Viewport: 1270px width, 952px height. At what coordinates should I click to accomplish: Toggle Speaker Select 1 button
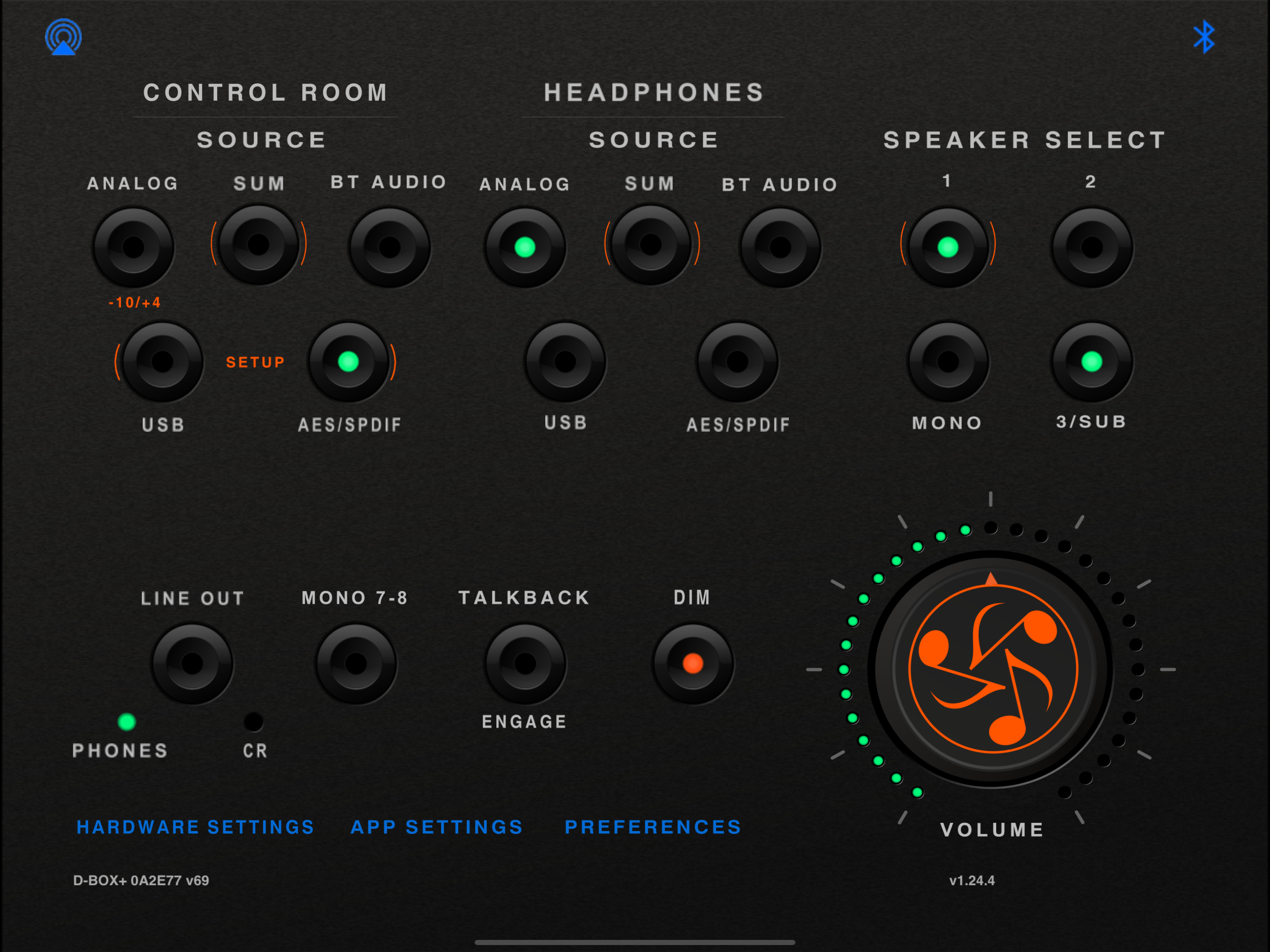pyautogui.click(x=948, y=247)
